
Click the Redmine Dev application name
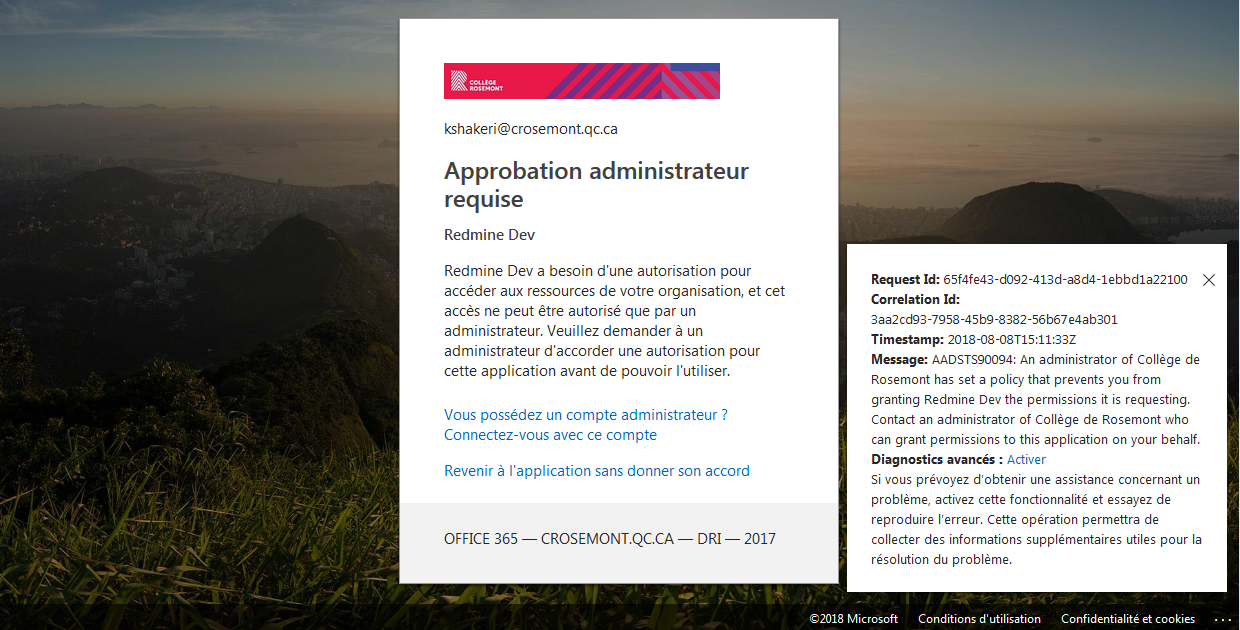pyautogui.click(x=489, y=235)
